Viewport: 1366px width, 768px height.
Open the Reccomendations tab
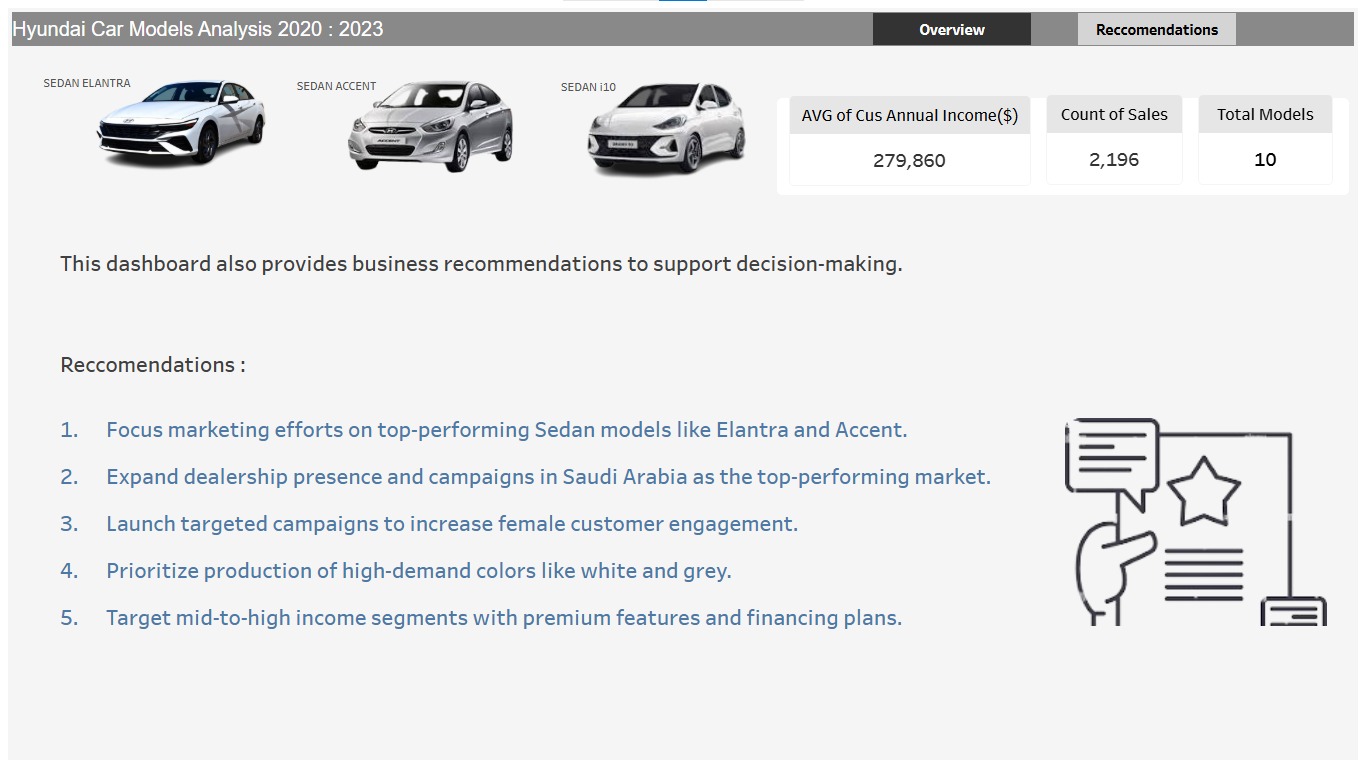tap(1157, 30)
